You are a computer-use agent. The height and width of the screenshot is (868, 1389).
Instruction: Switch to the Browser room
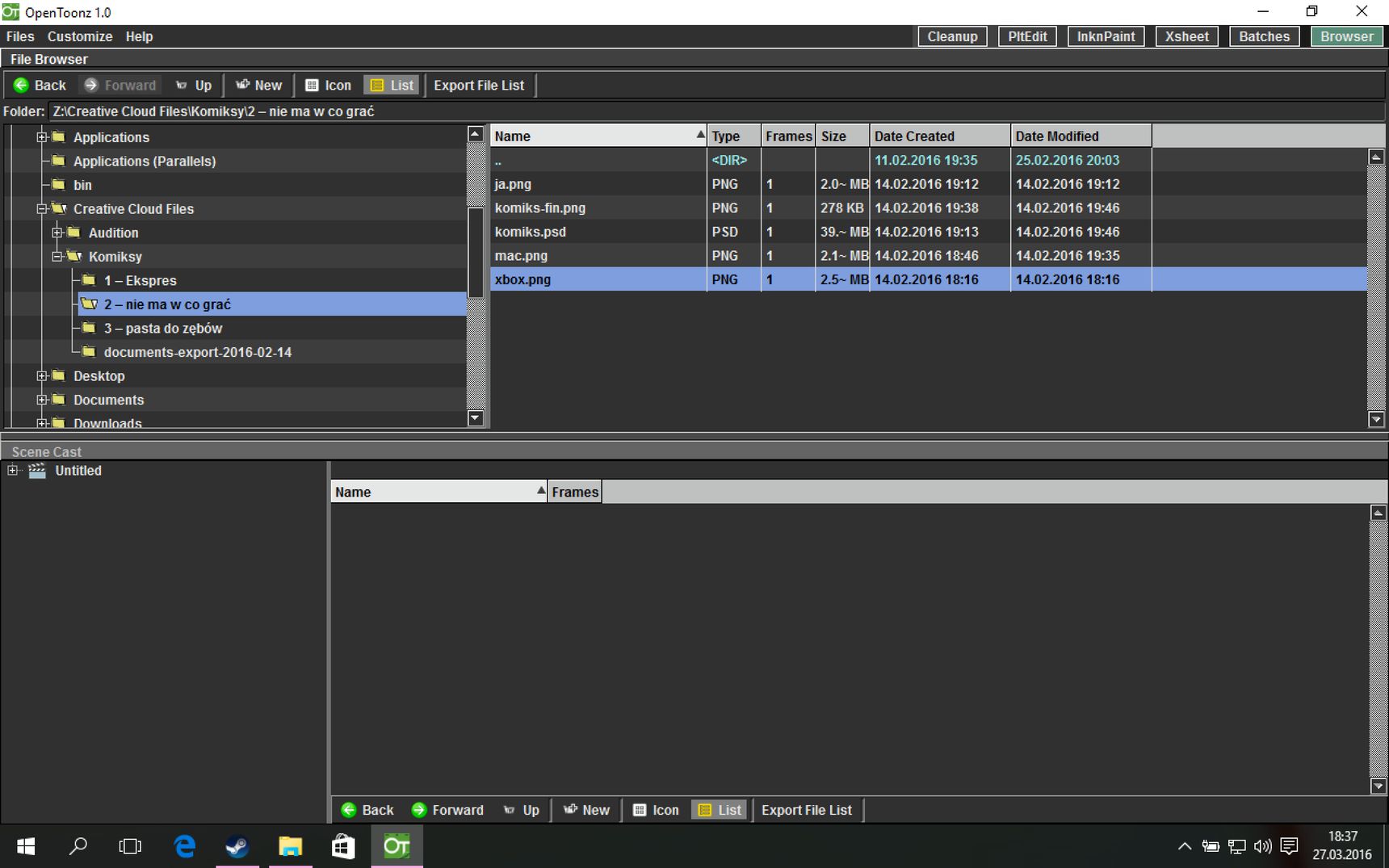click(x=1346, y=36)
